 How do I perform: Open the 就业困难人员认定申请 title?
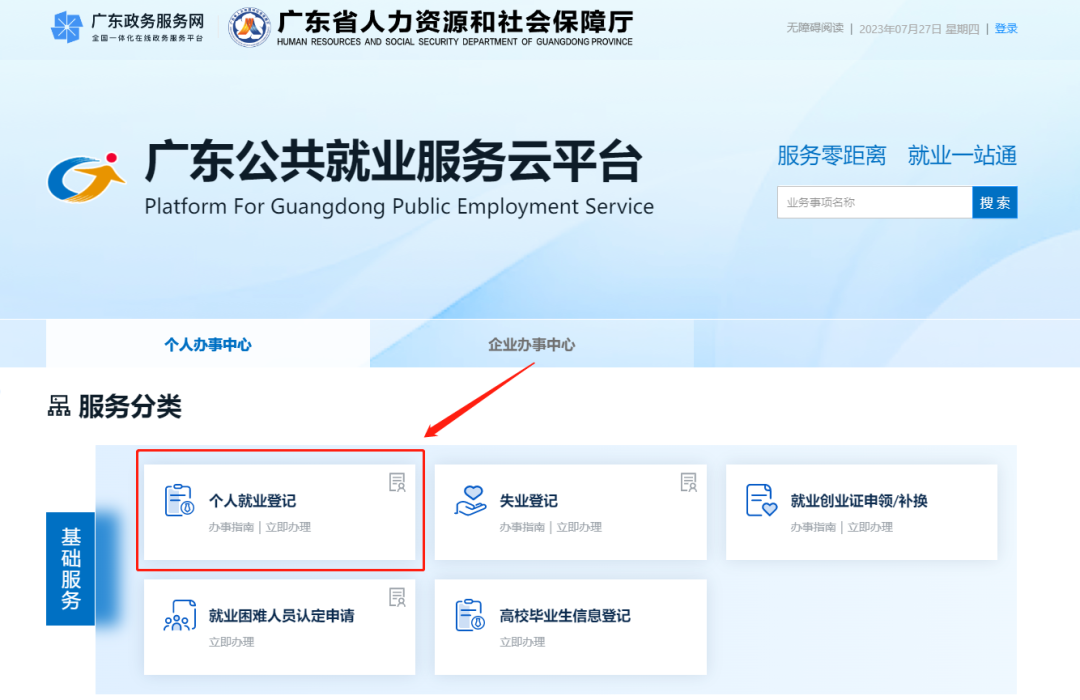[282, 616]
